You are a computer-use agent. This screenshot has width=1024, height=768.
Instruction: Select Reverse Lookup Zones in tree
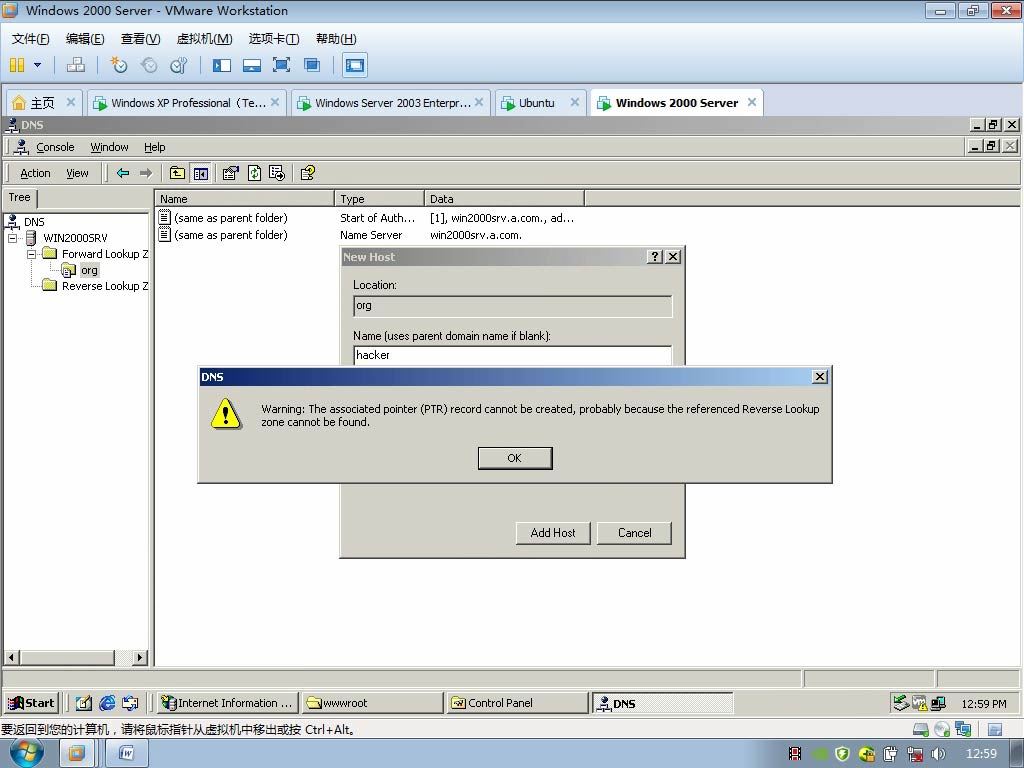coord(104,286)
